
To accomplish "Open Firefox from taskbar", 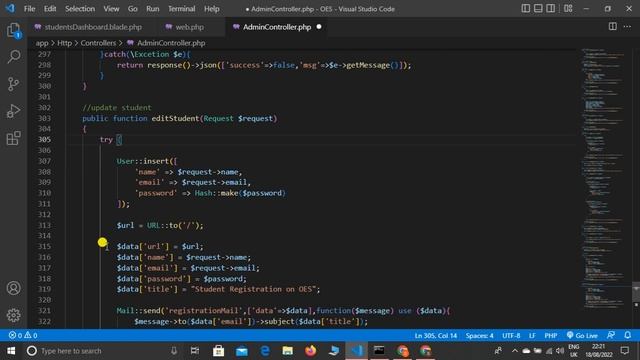I will (311, 351).
